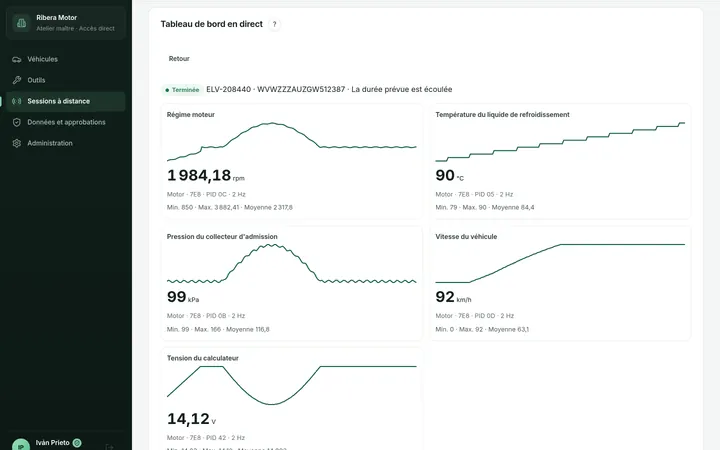Click the Tension du calculateur chart
Image resolution: width=720 pixels, height=450 pixels.
[292, 385]
